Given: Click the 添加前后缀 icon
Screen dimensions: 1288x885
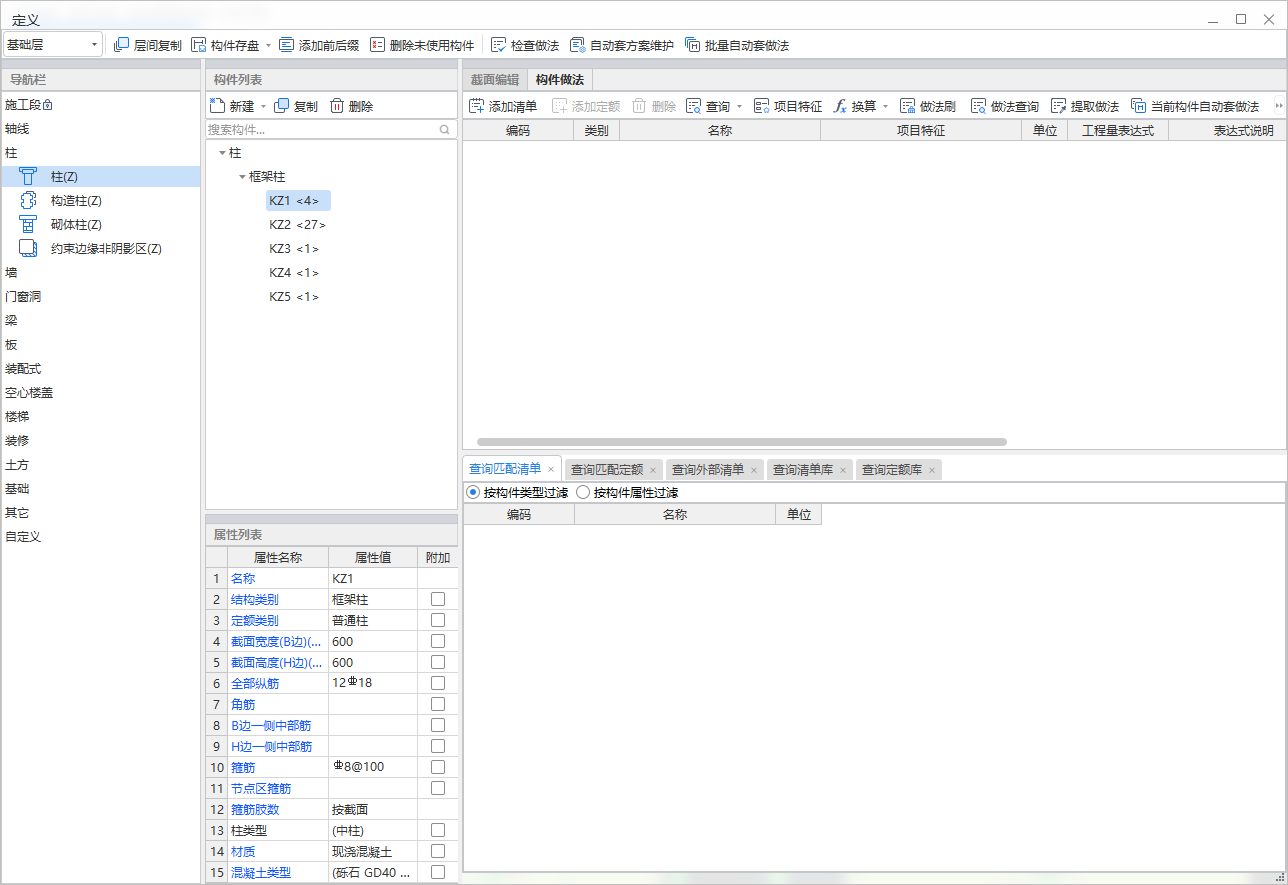Looking at the screenshot, I should (x=287, y=45).
